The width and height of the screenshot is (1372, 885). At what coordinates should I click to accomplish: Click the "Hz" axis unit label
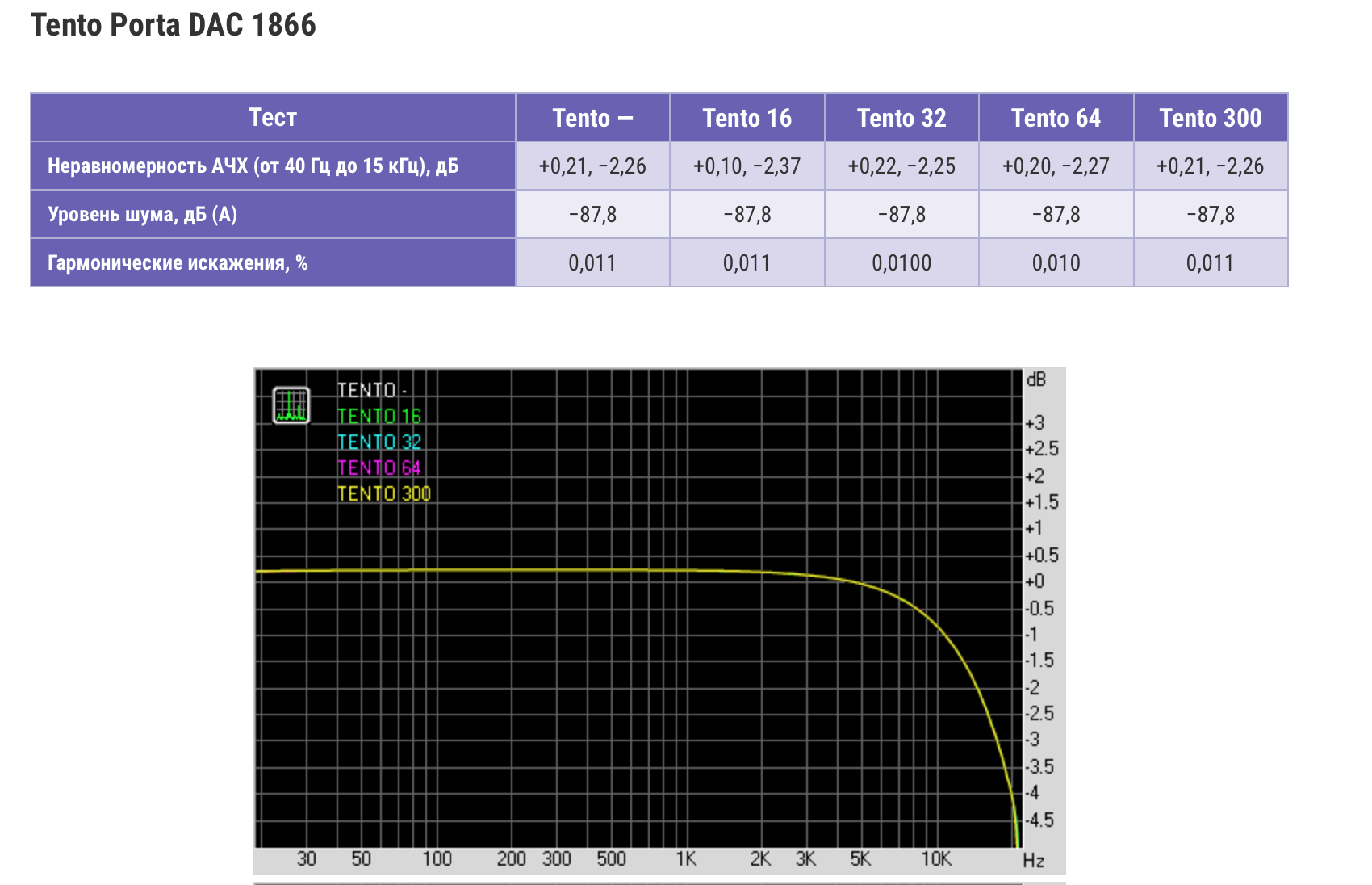[1034, 861]
